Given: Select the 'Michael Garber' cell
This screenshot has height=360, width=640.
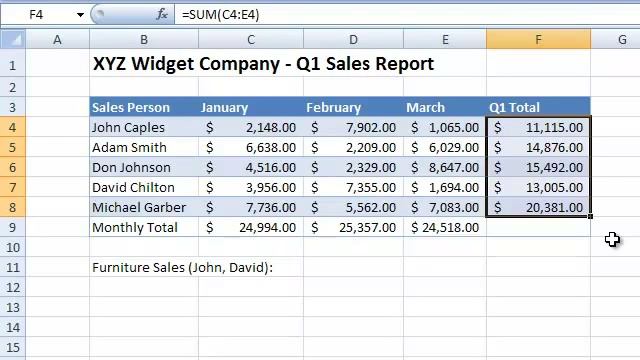Looking at the screenshot, I should [x=144, y=207].
